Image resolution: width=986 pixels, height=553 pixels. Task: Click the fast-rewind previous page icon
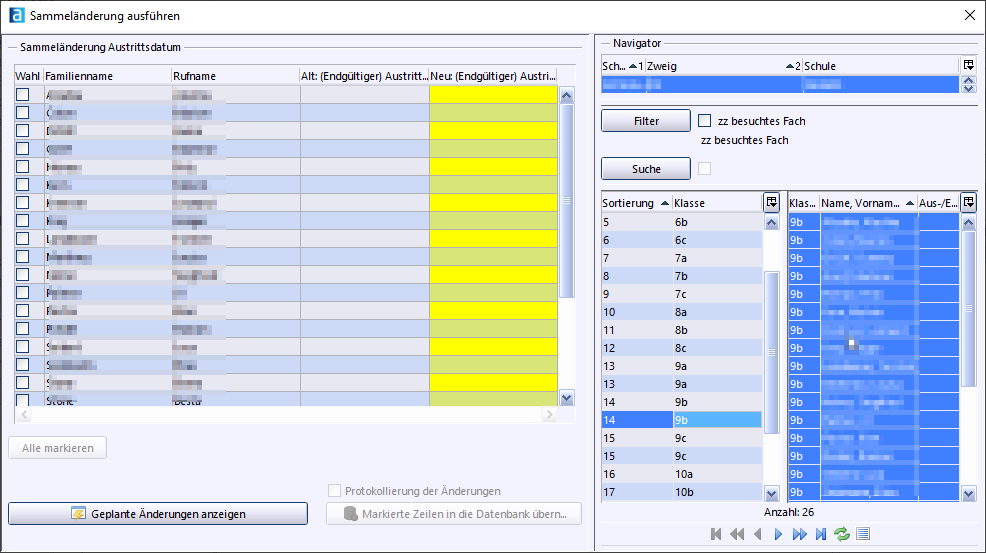737,534
